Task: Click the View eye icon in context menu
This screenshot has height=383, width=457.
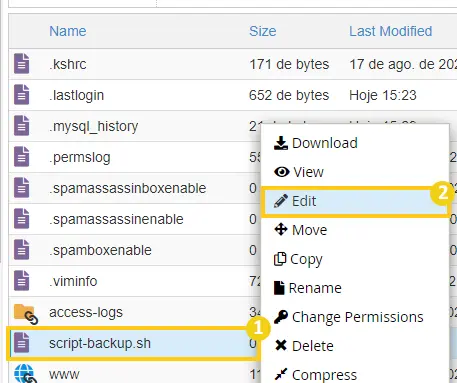Action: pyautogui.click(x=282, y=172)
